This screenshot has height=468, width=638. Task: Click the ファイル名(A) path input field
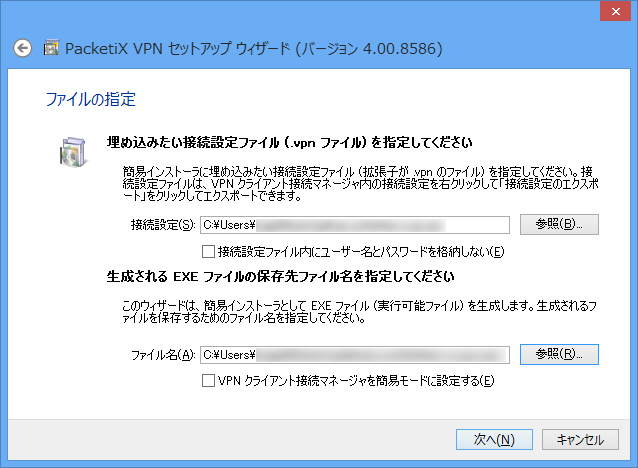coord(355,355)
